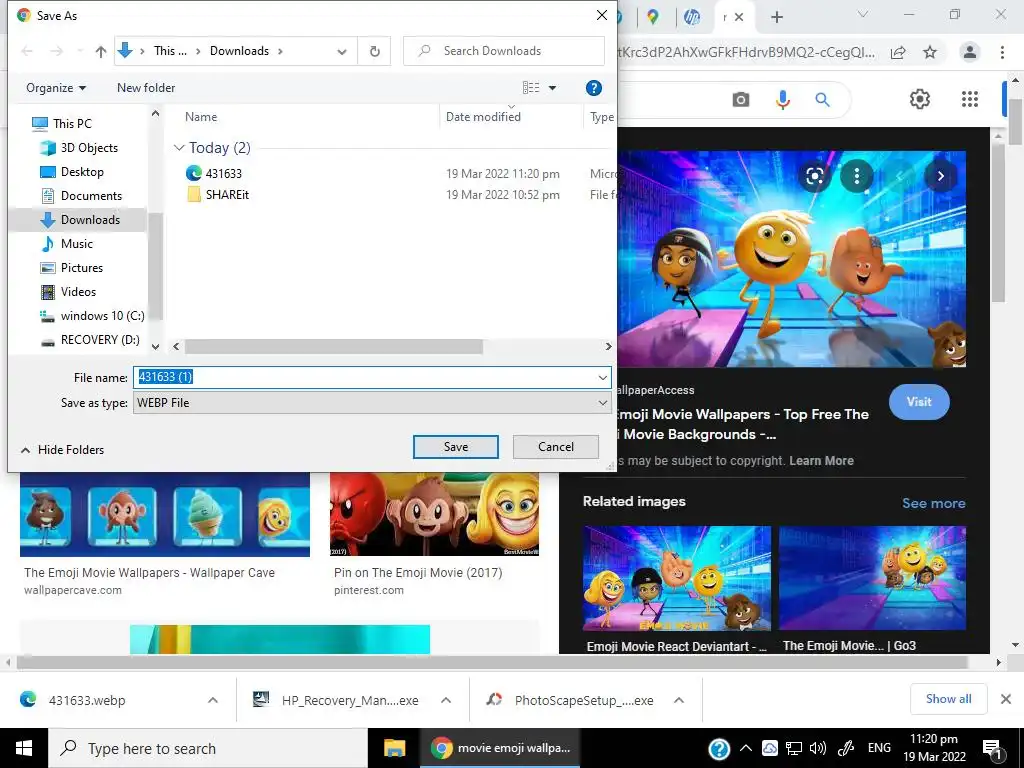Click the Chrome share page icon
The image size is (1024, 768).
point(899,53)
